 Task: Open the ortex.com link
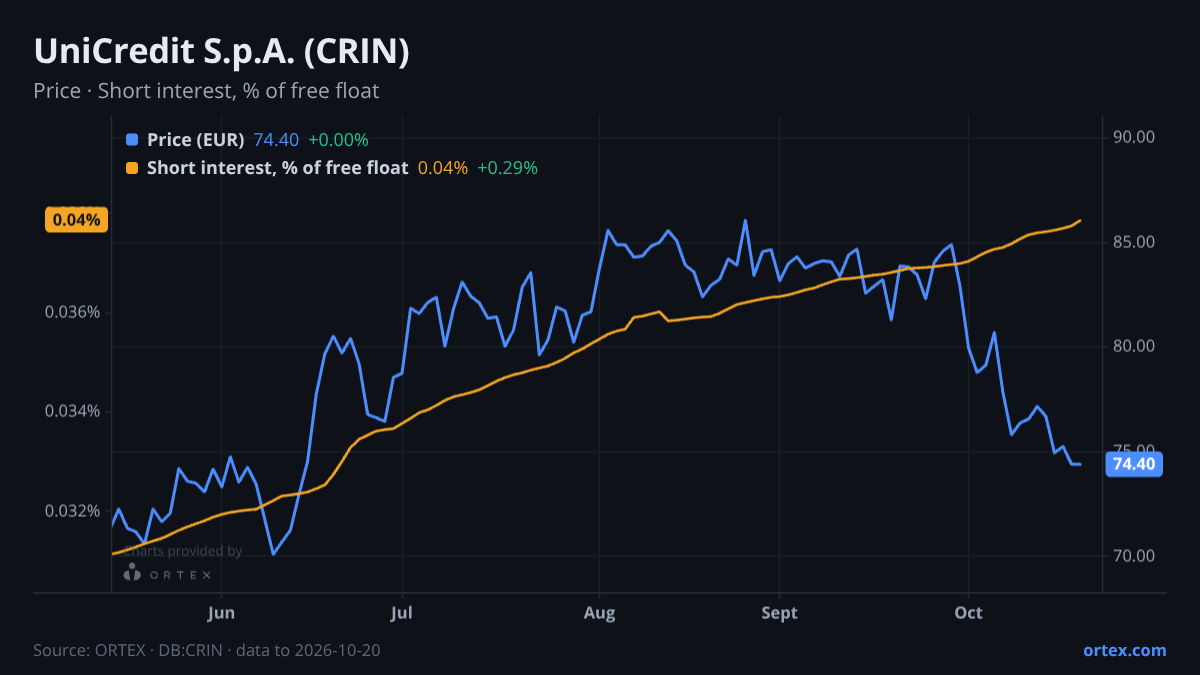[1124, 650]
